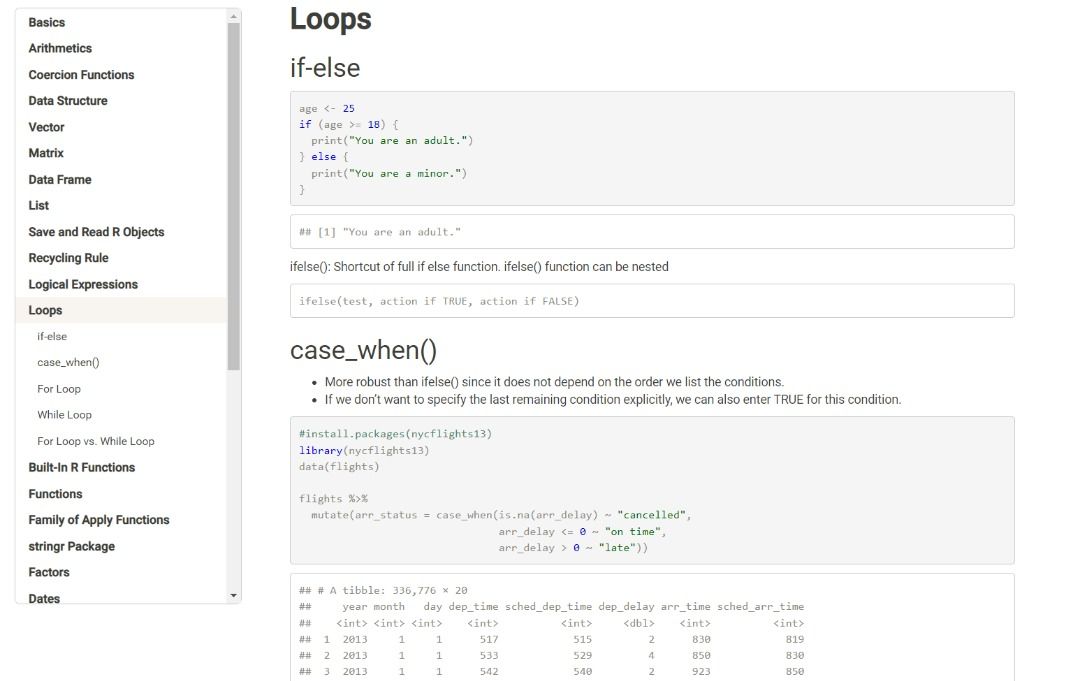Click the List sidebar entry
The height and width of the screenshot is (681, 1080).
pos(39,205)
